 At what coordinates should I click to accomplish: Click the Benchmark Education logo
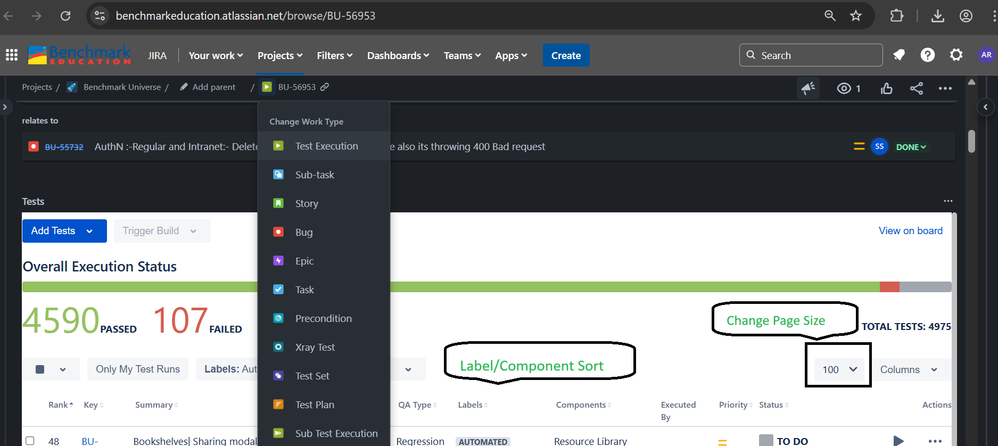pos(80,55)
